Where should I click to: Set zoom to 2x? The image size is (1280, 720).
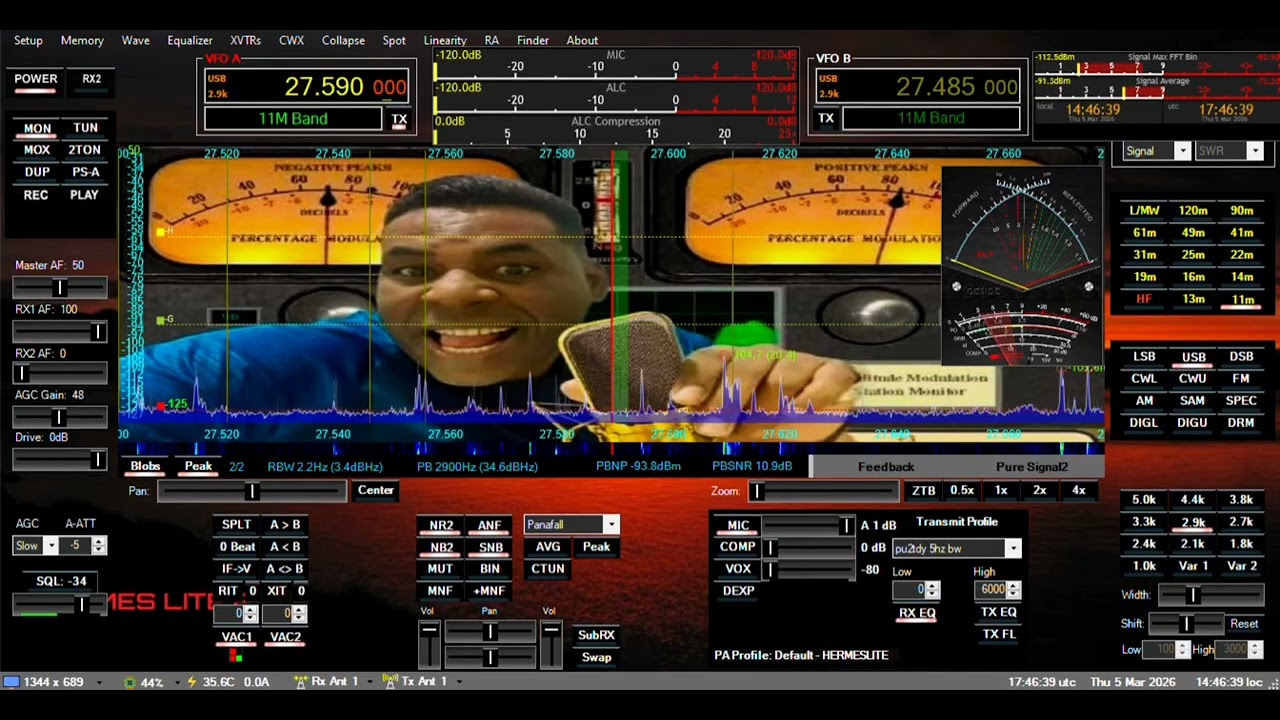pyautogui.click(x=1040, y=491)
